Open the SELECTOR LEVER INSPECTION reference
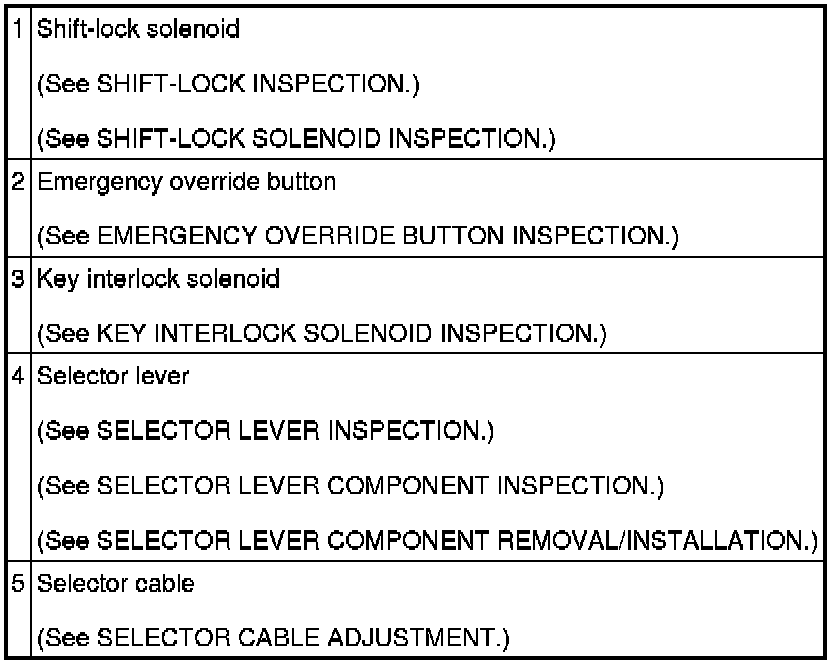This screenshot has height=664, width=832. pyautogui.click(x=291, y=432)
